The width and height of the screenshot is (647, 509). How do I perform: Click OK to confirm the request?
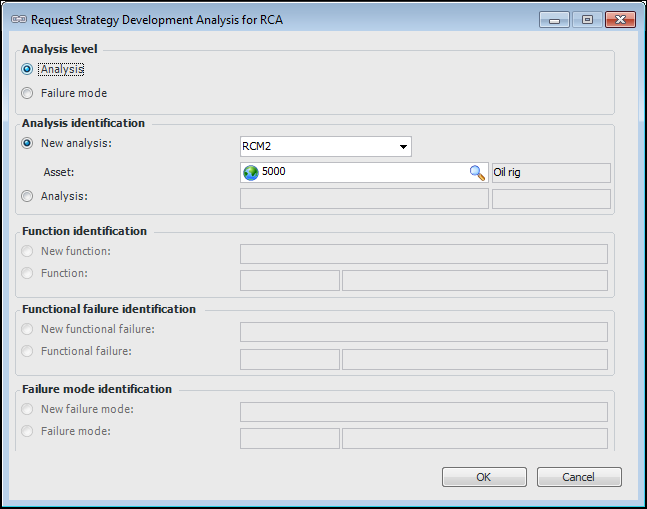click(484, 477)
